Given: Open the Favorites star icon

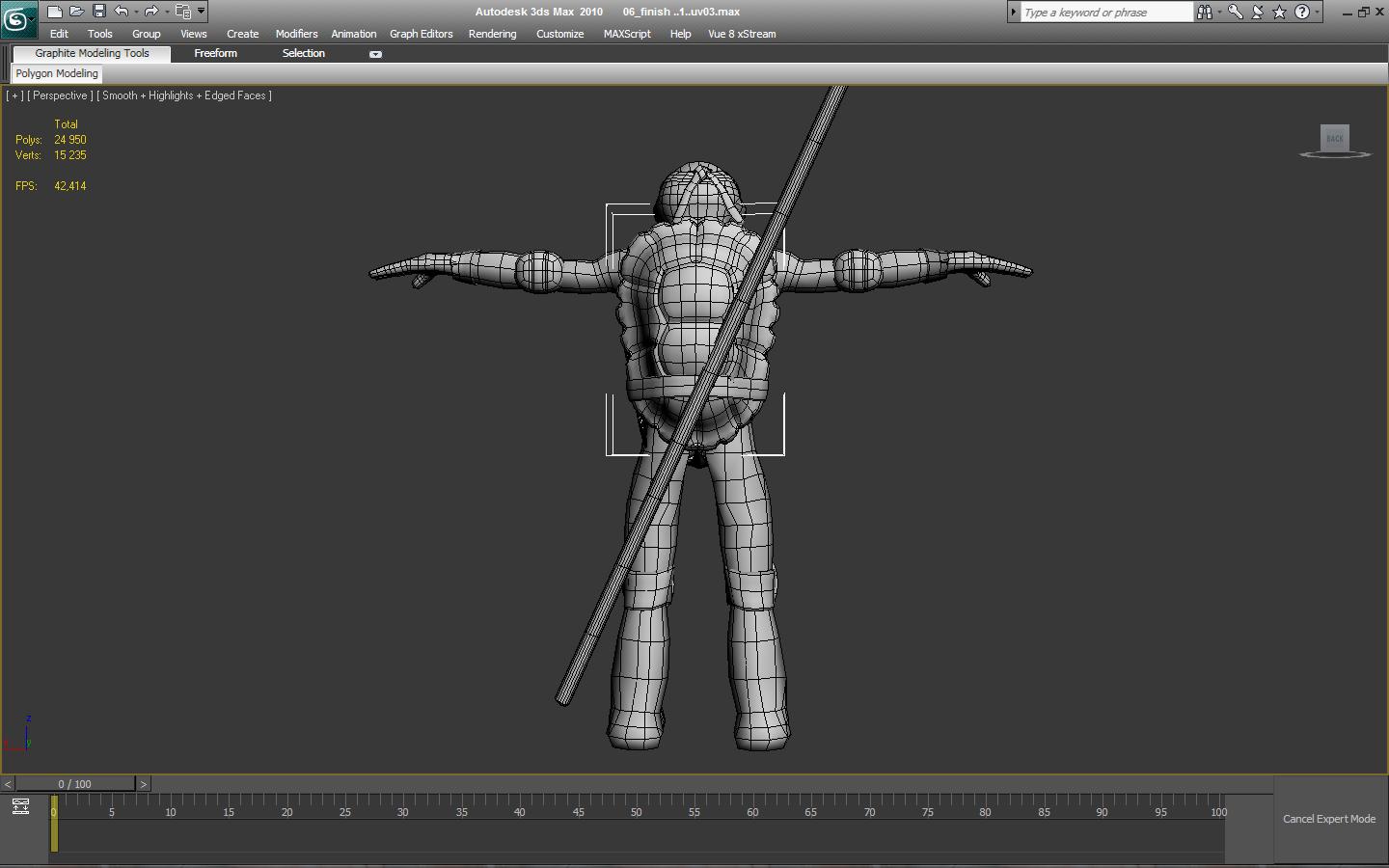Looking at the screenshot, I should [1280, 12].
